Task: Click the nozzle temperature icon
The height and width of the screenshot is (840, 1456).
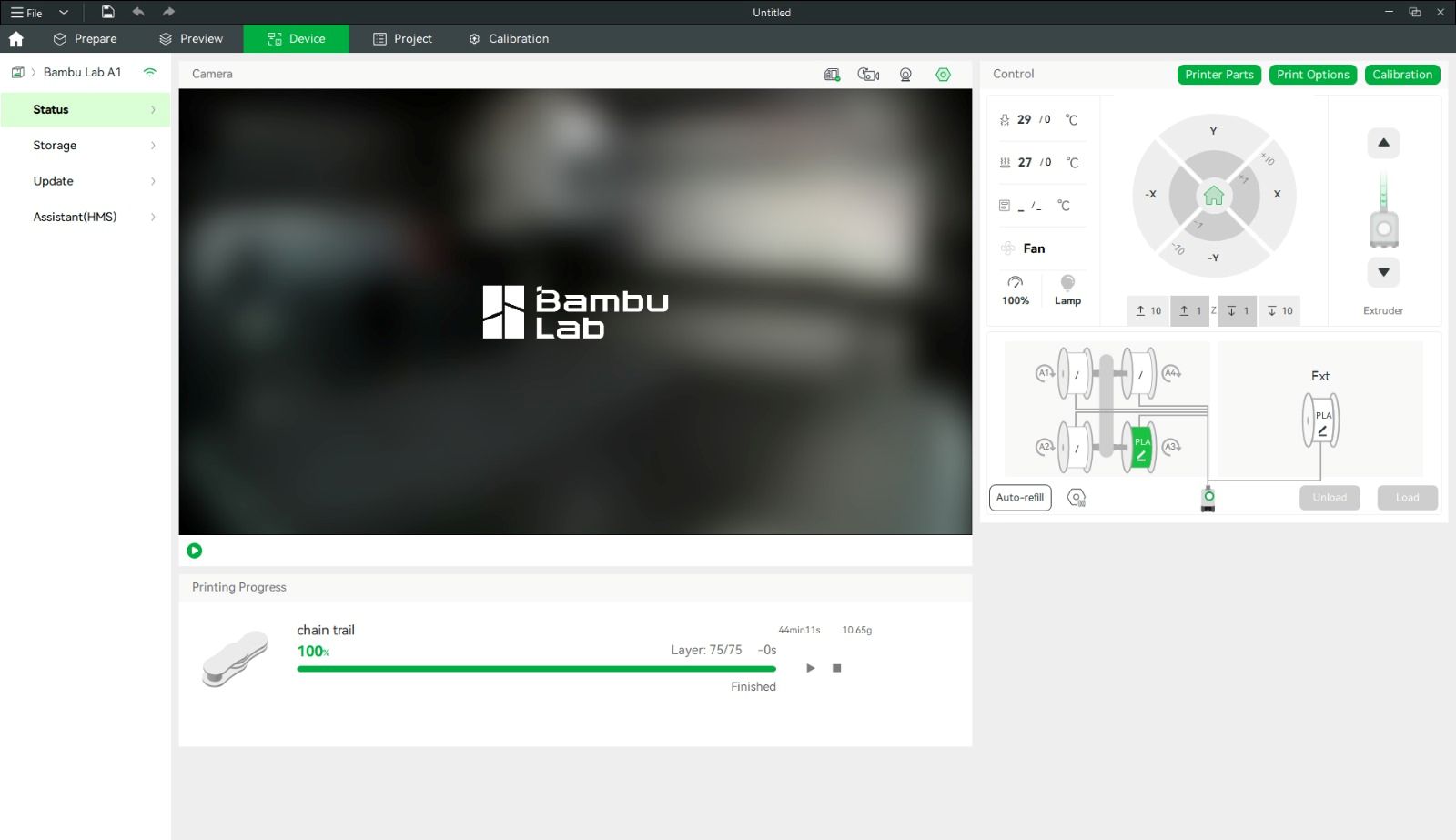Action: point(1005,120)
